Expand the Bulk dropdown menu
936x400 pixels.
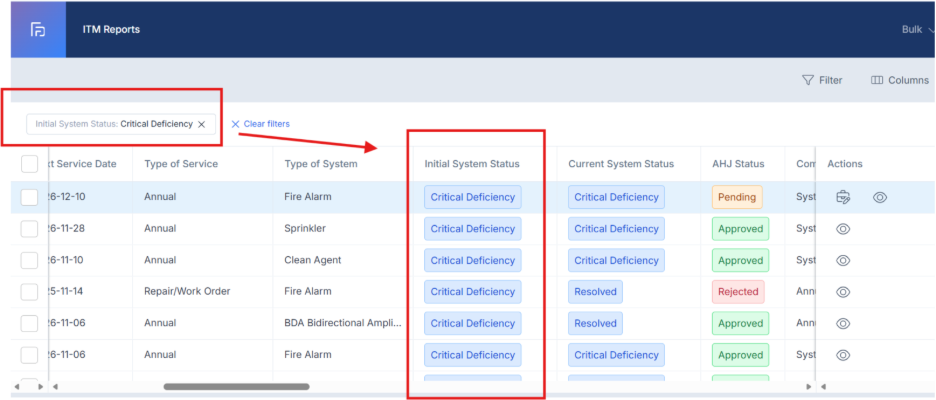click(x=918, y=30)
